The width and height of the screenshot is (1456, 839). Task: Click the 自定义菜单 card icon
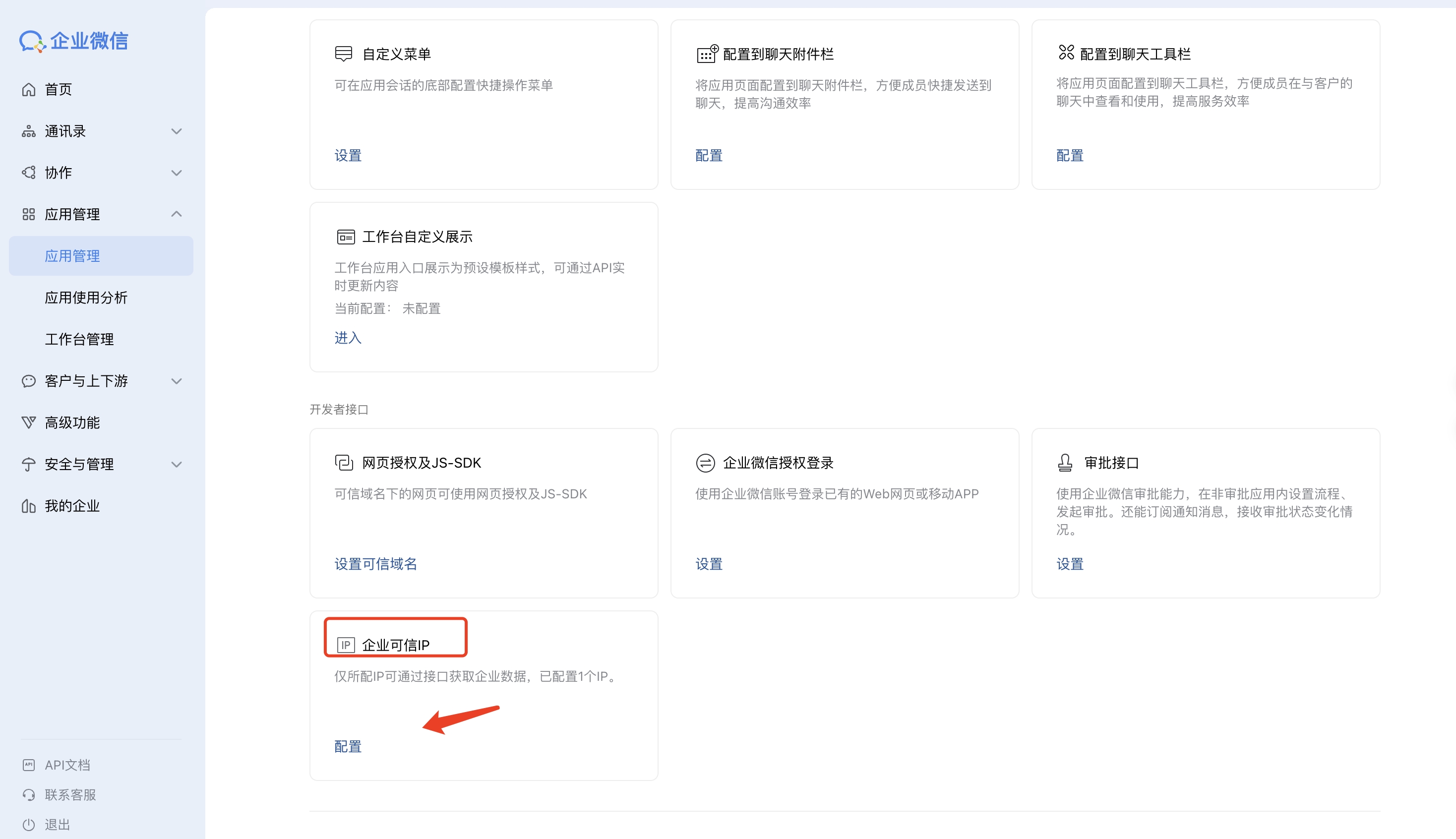click(343, 53)
